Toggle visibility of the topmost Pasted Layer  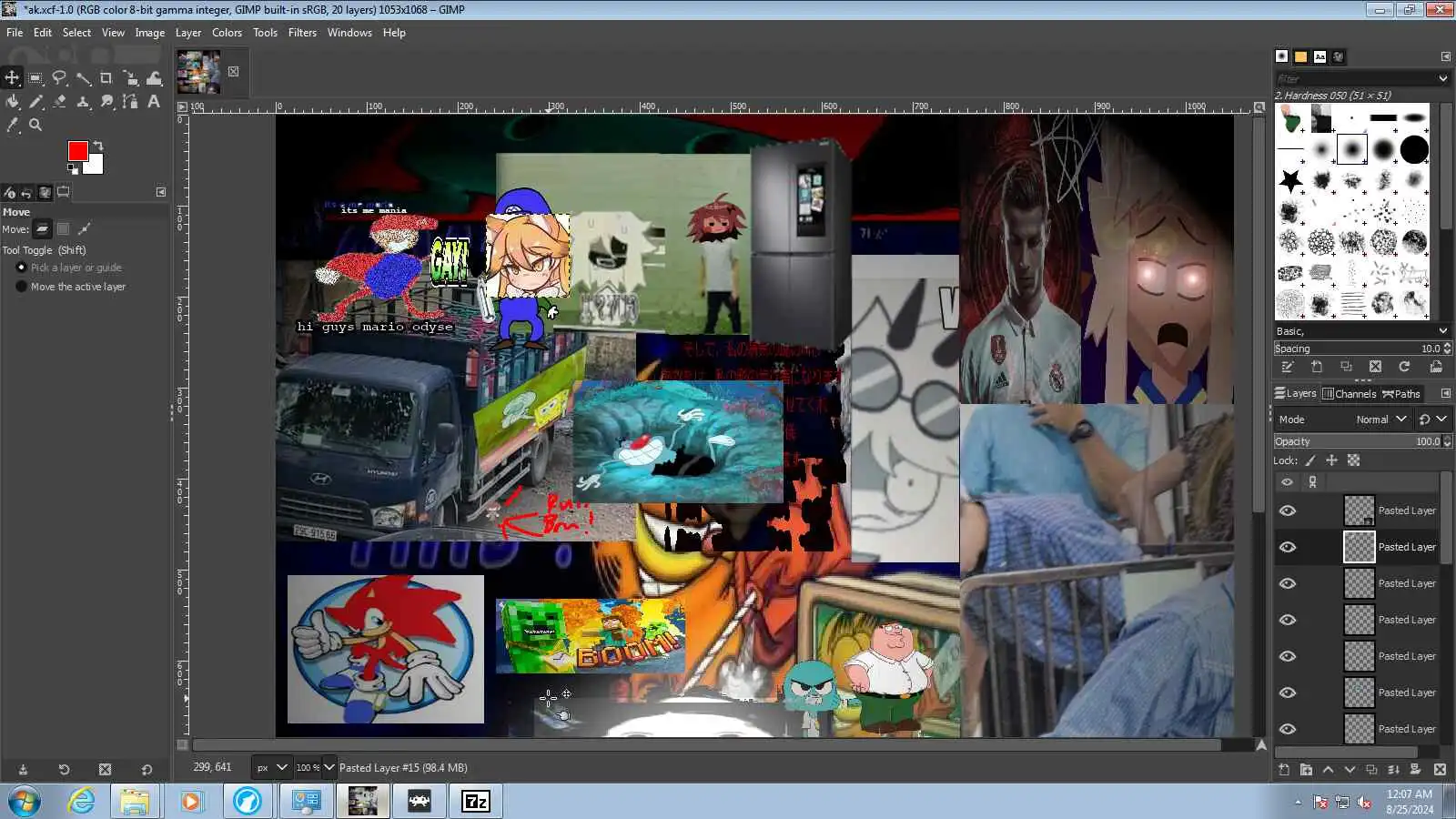[1288, 511]
